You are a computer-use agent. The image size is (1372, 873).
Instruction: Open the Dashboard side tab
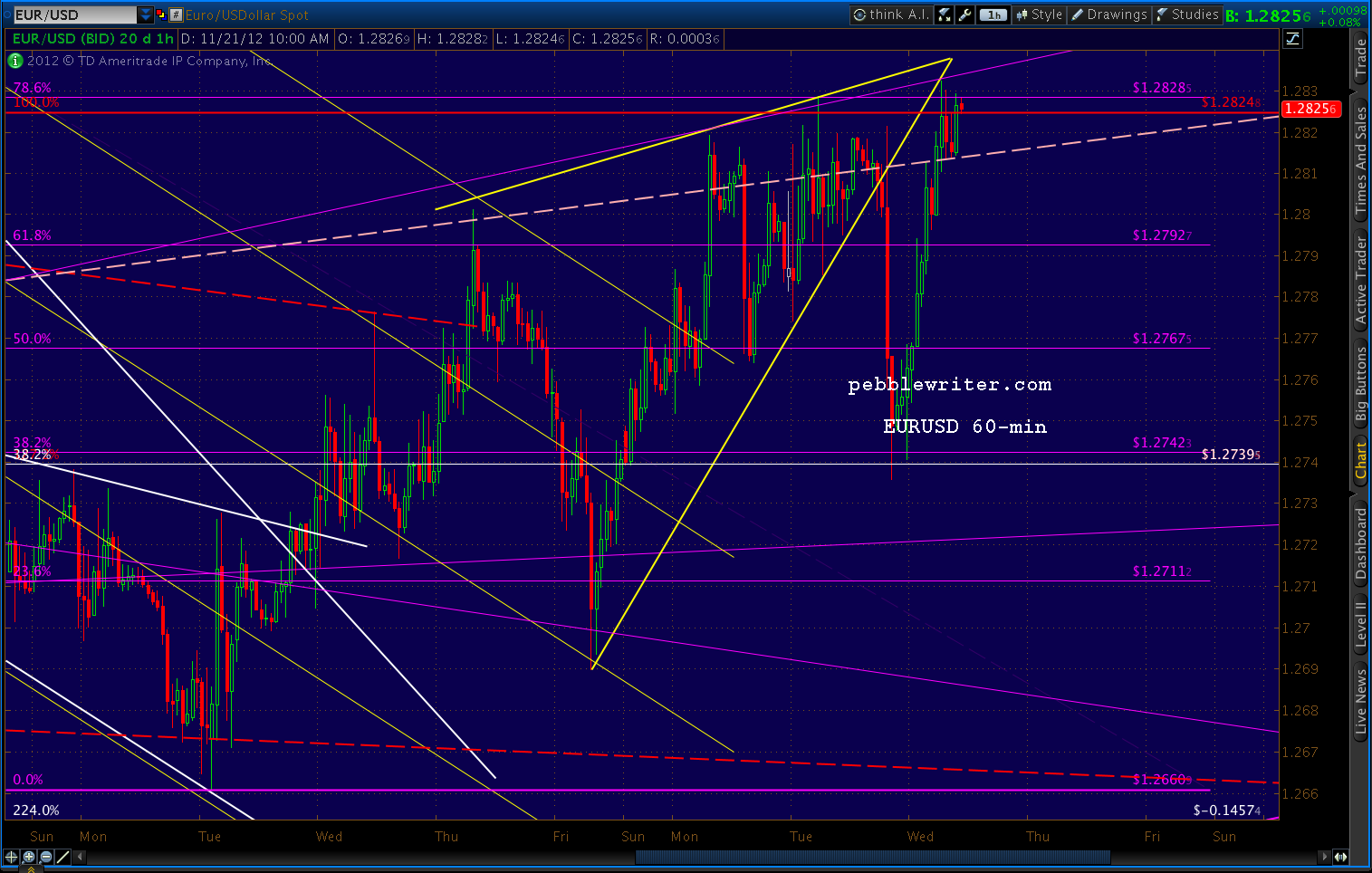pos(1360,543)
